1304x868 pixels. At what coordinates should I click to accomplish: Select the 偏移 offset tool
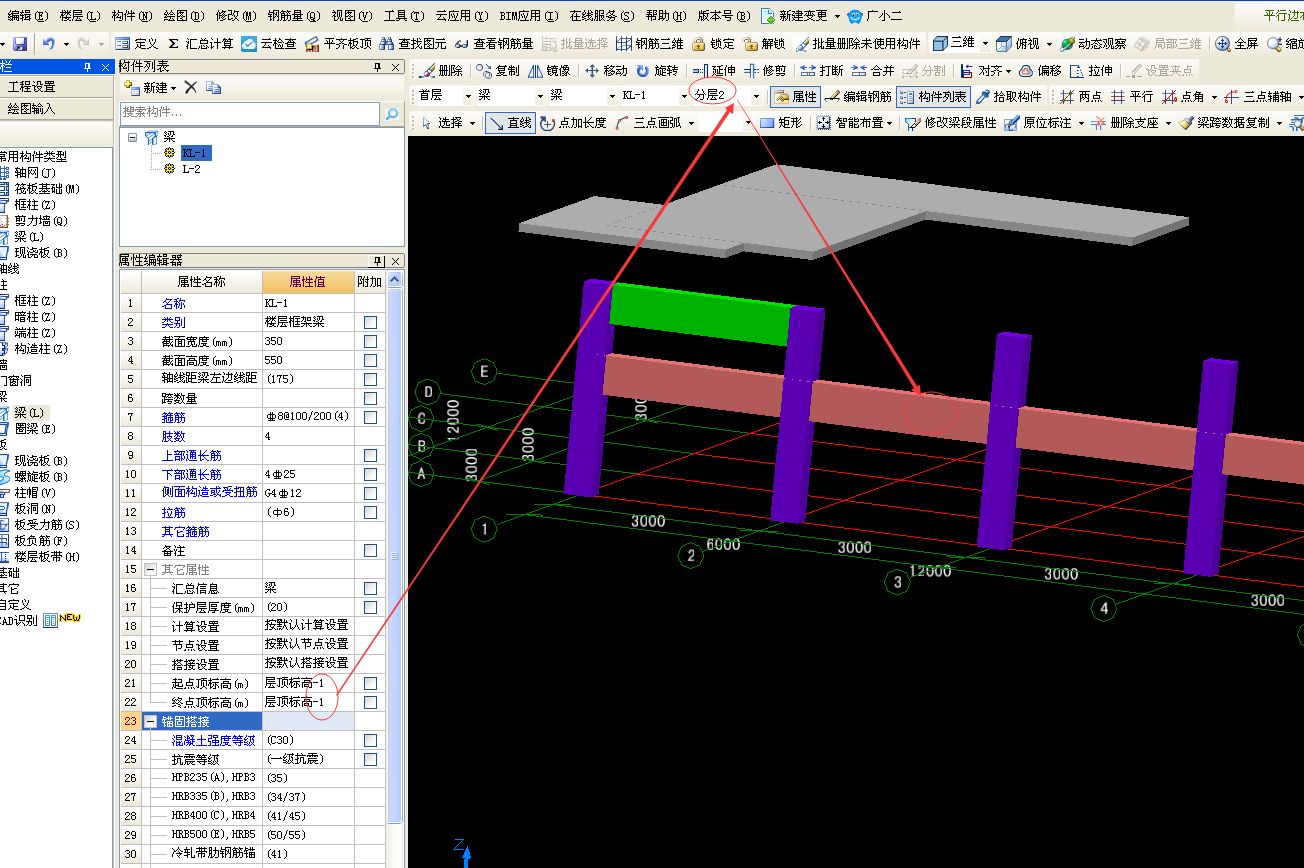point(1040,71)
